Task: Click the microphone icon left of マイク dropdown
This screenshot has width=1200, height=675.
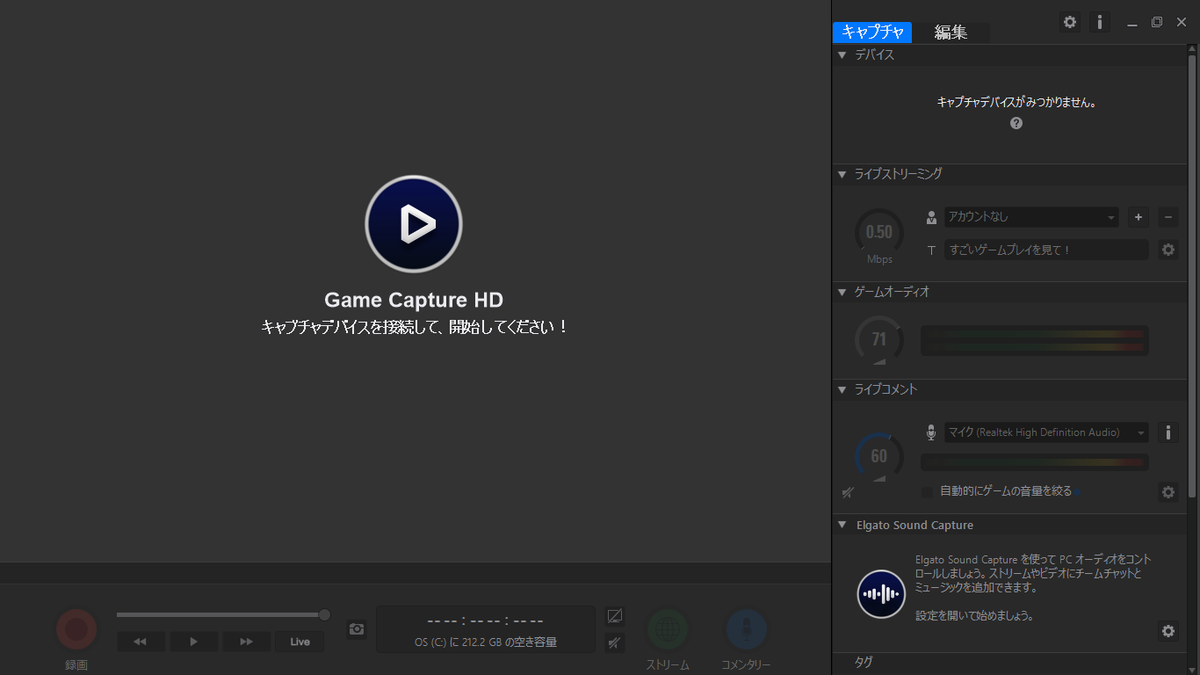Action: [931, 433]
